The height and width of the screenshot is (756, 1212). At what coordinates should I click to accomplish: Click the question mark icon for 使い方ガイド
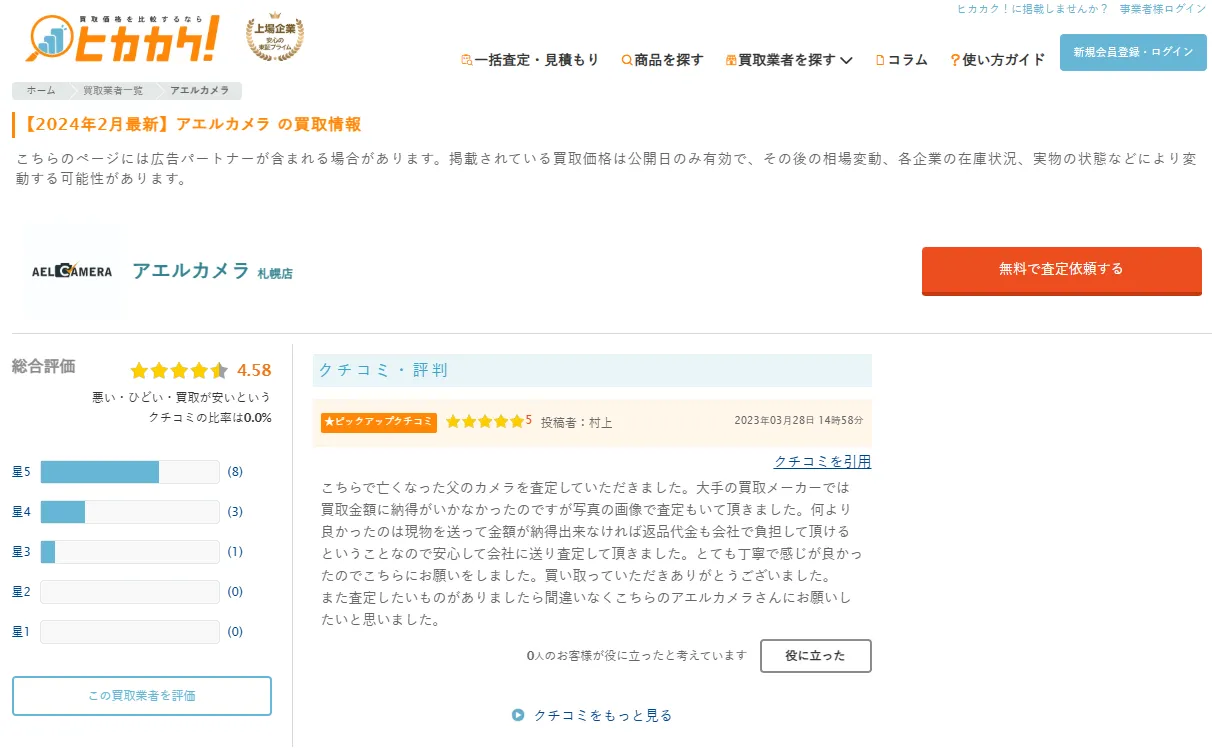point(955,60)
